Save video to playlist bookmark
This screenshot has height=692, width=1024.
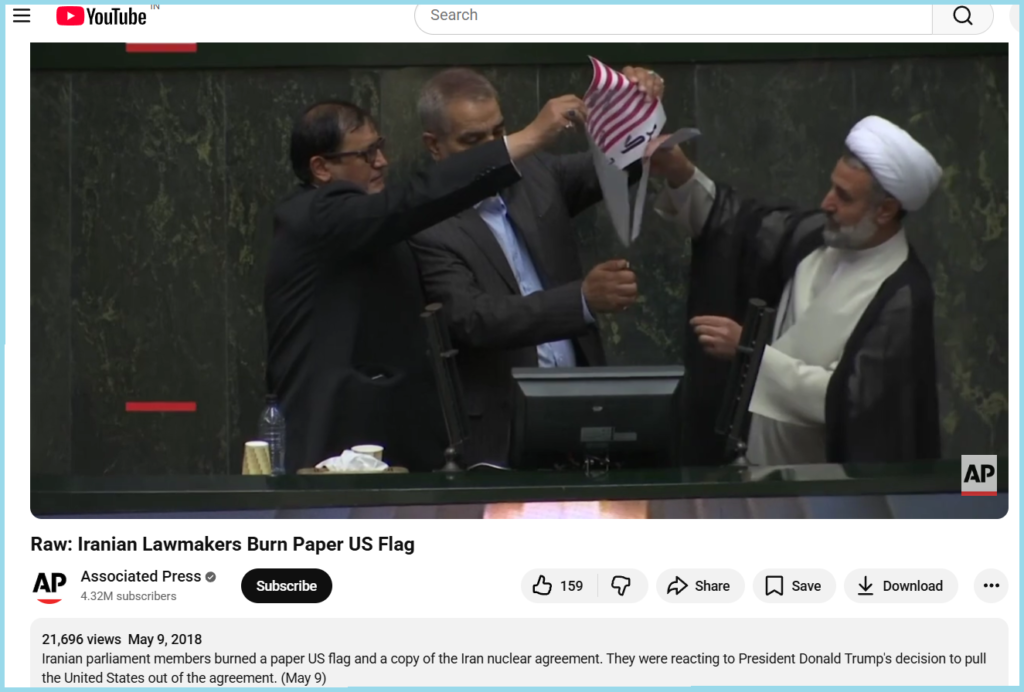(793, 586)
